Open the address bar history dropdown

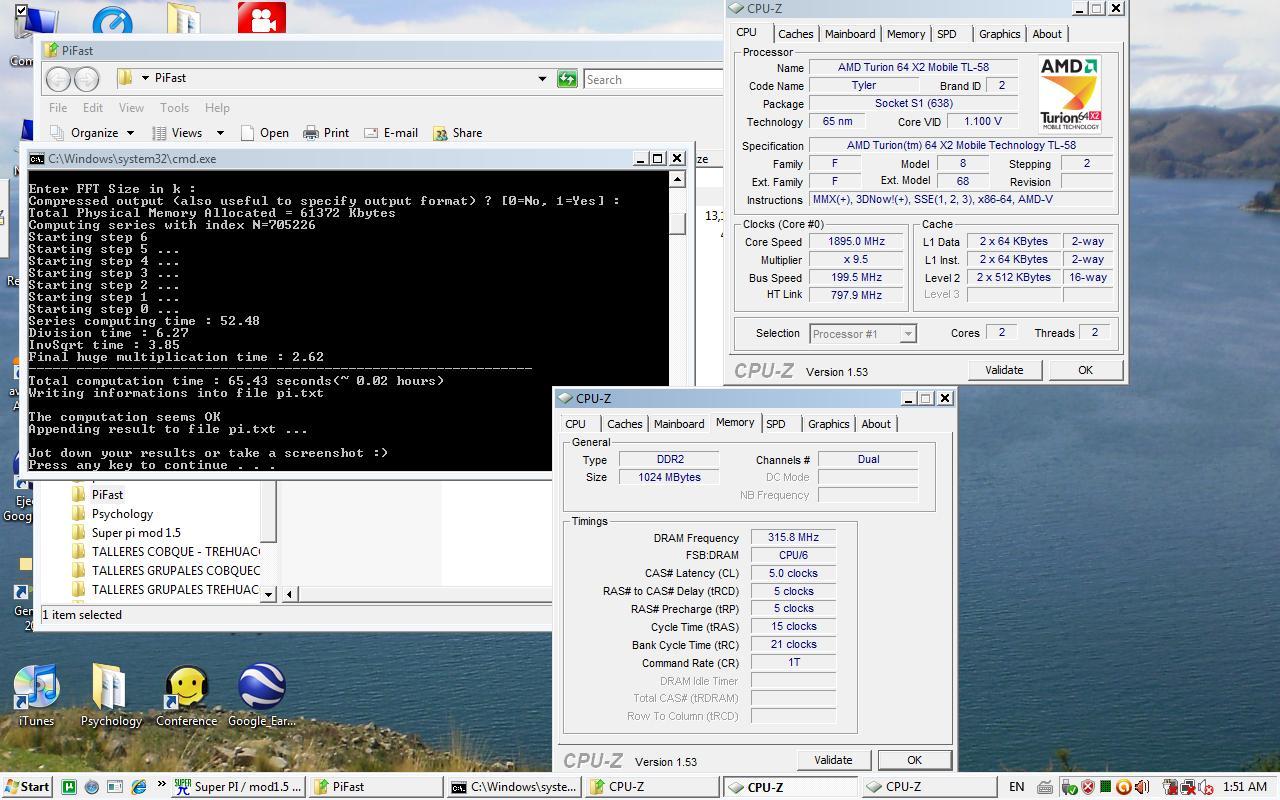point(542,79)
